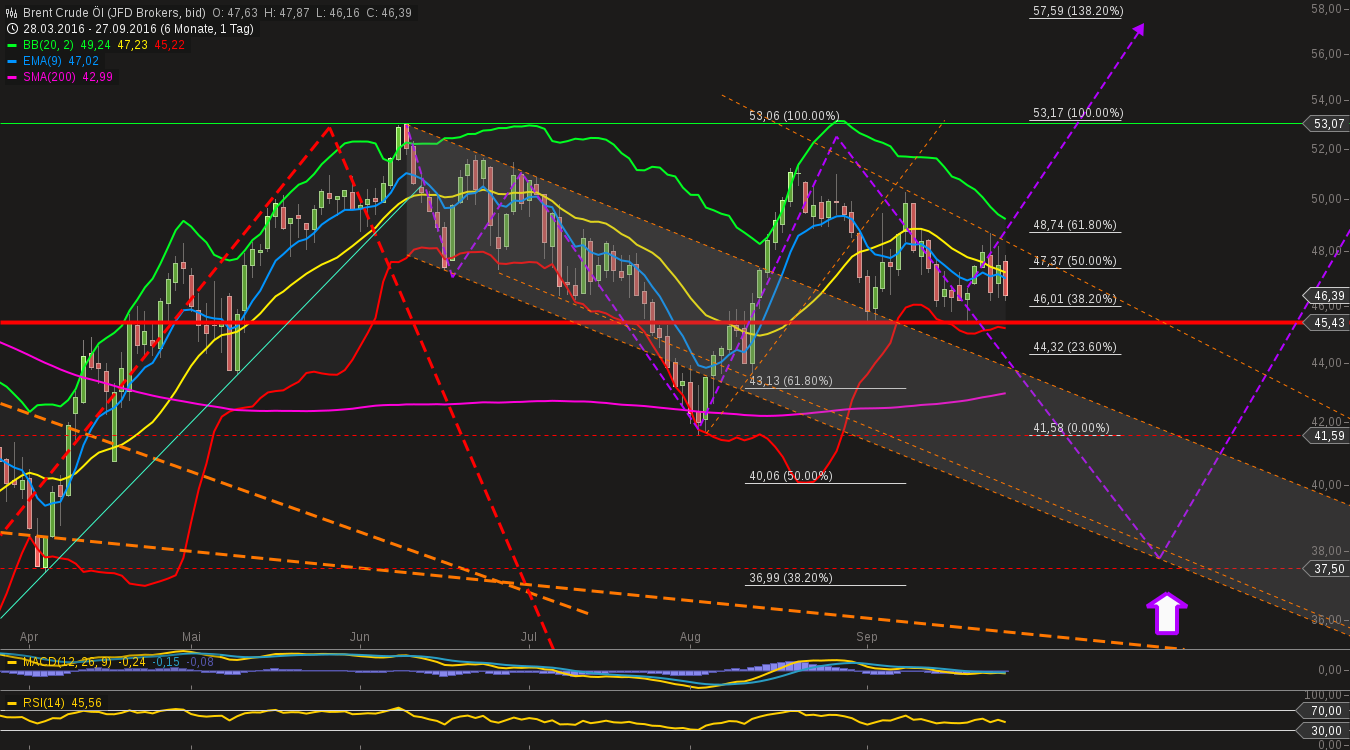Click the upper Bollinger value 49,24

click(x=93, y=45)
